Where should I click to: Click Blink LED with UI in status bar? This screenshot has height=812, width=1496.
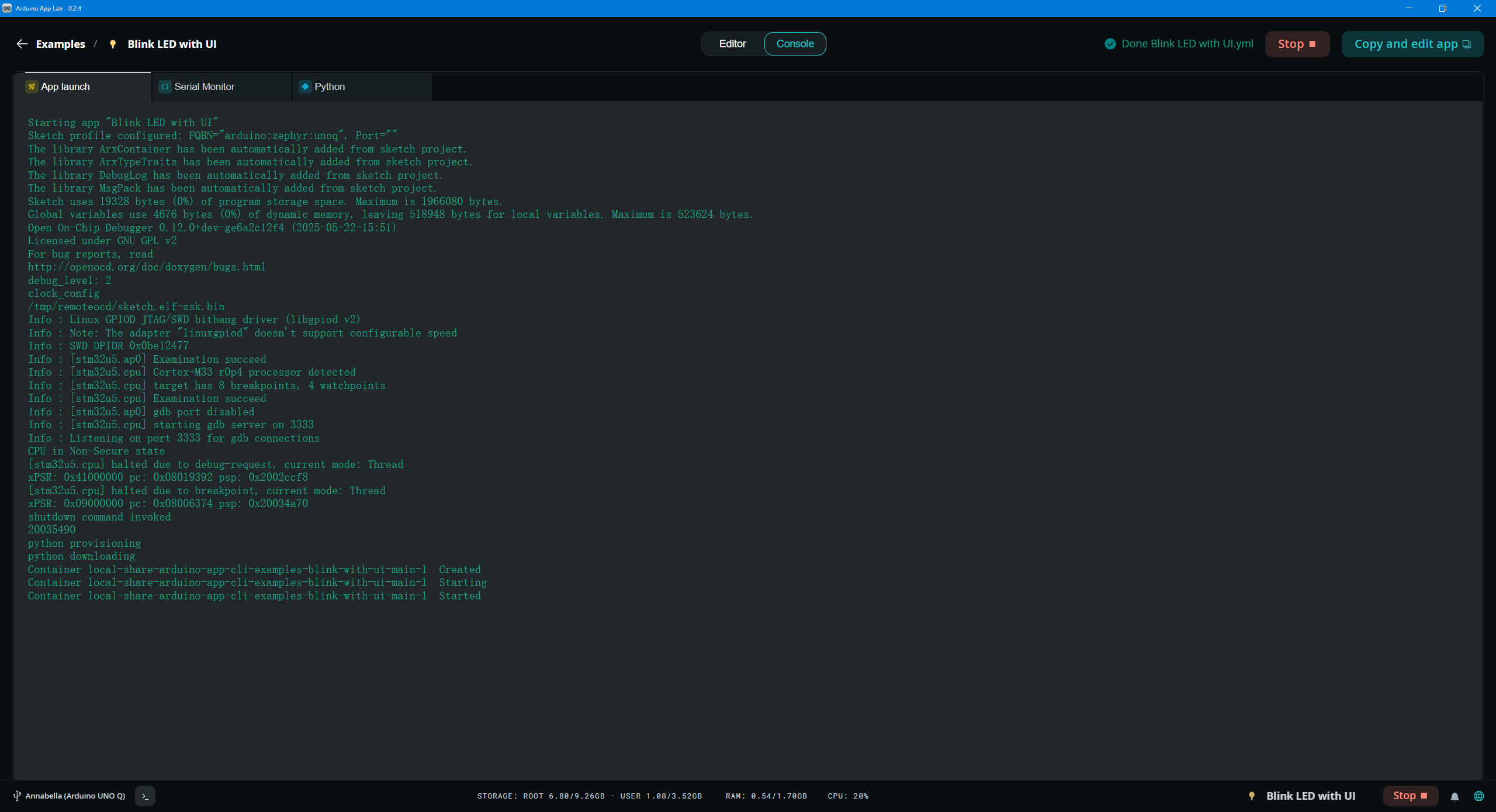point(1311,796)
